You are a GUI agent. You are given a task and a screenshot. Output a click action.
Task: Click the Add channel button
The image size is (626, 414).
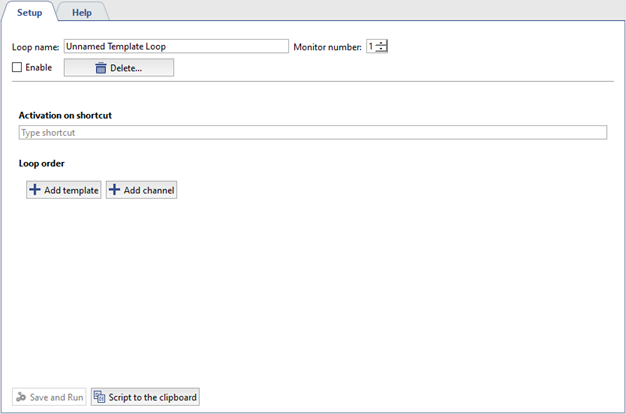coord(141,190)
